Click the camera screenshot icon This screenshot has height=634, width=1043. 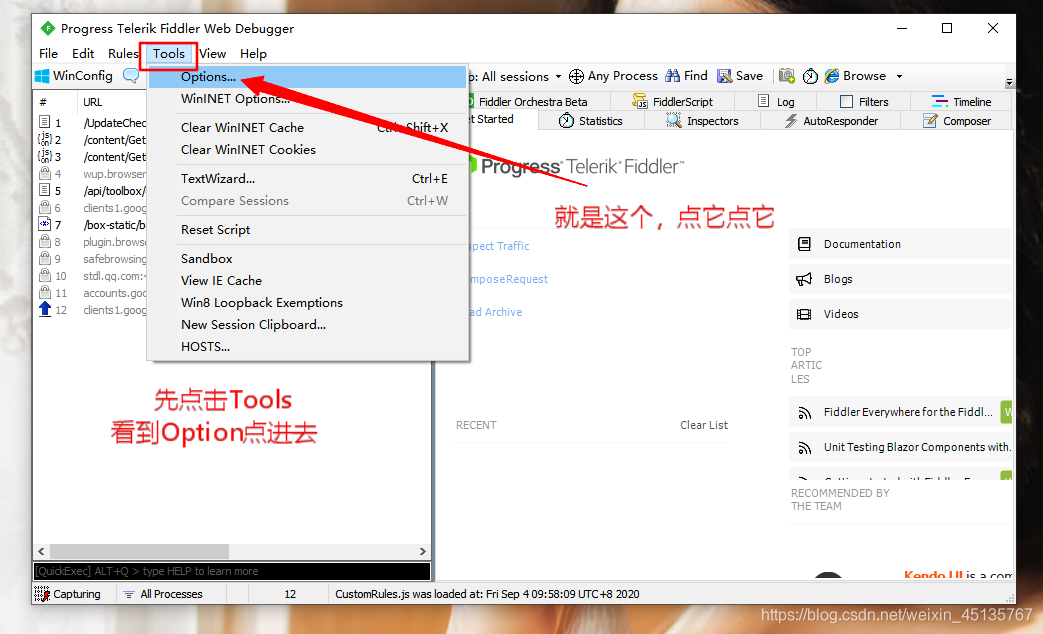tap(787, 76)
